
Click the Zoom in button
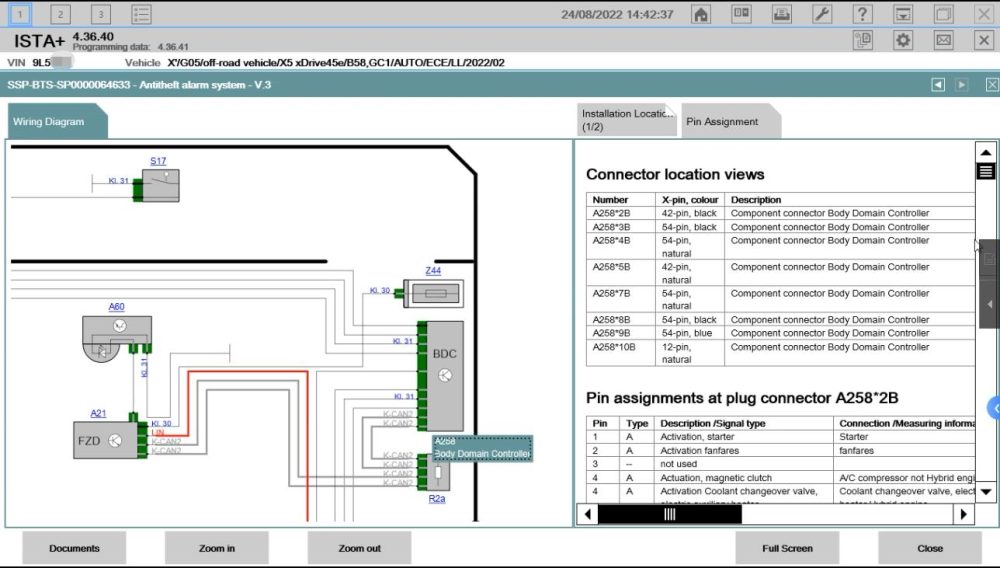[217, 548]
